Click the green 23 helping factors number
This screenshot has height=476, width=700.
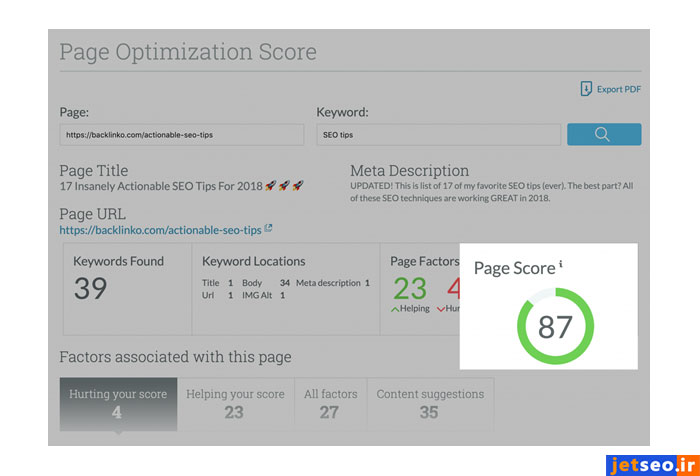pyautogui.click(x=409, y=288)
